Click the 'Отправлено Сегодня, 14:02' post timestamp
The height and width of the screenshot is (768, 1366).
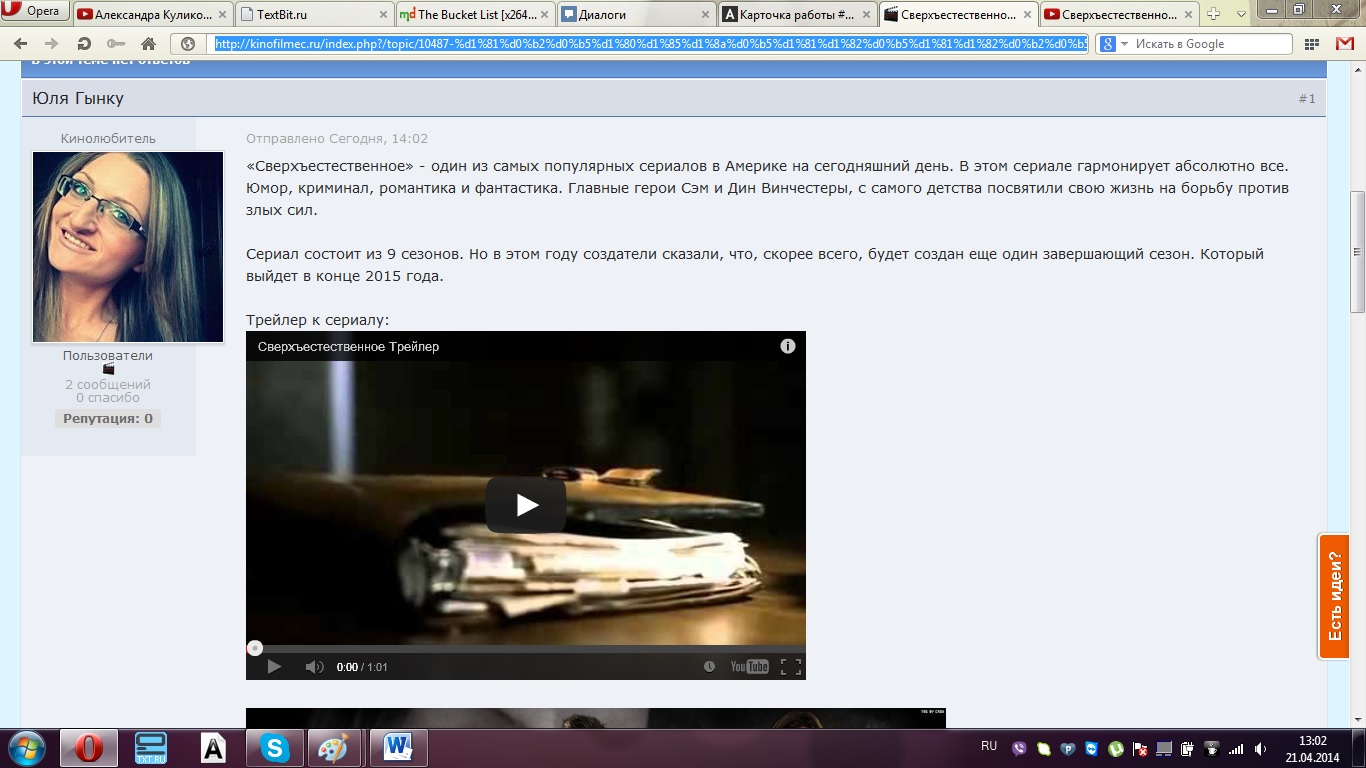coord(337,138)
